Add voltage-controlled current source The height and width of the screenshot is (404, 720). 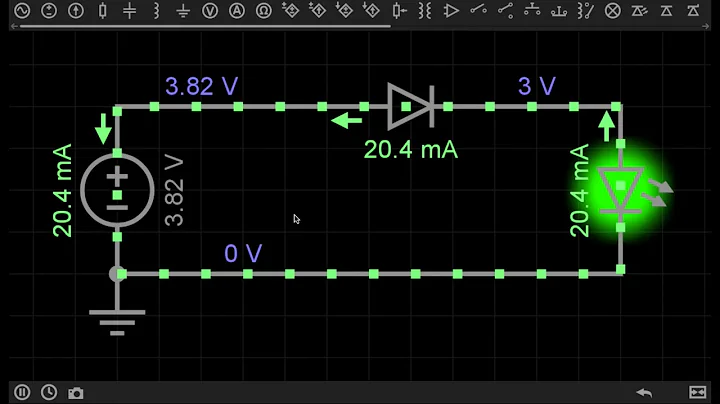tap(317, 11)
